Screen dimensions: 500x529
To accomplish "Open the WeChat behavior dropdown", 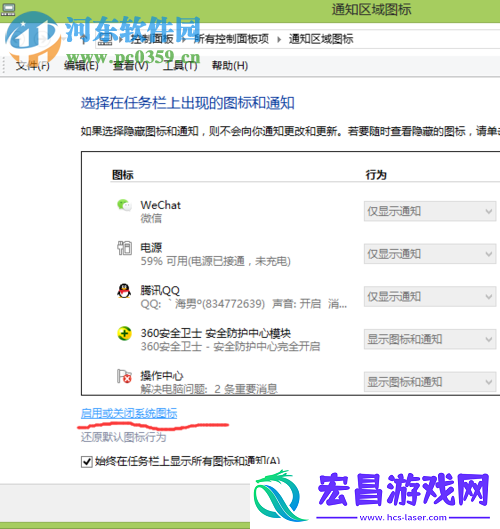I will pos(429,211).
